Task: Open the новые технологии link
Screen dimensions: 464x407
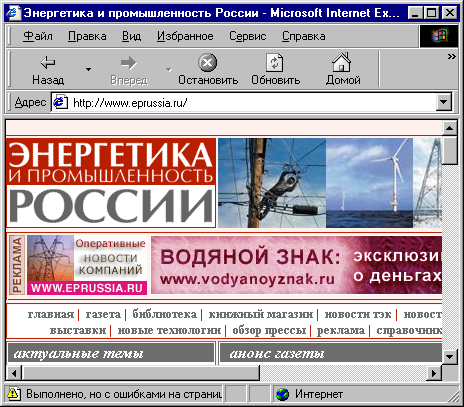Action: 169,330
